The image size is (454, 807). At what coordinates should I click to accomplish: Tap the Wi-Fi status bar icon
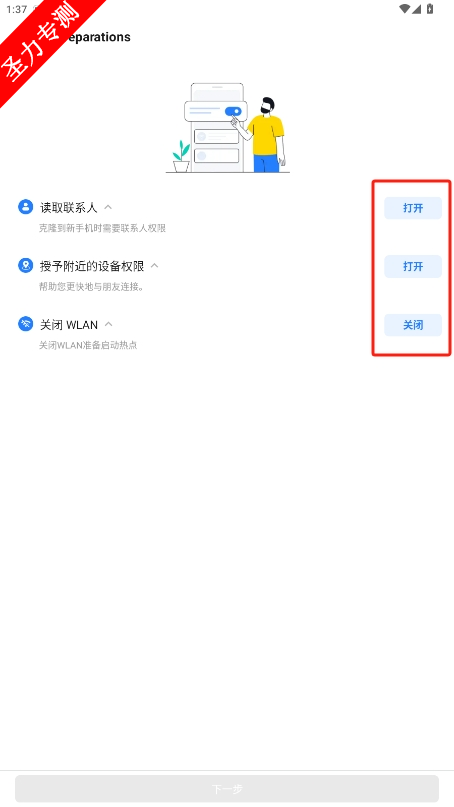(x=405, y=9)
